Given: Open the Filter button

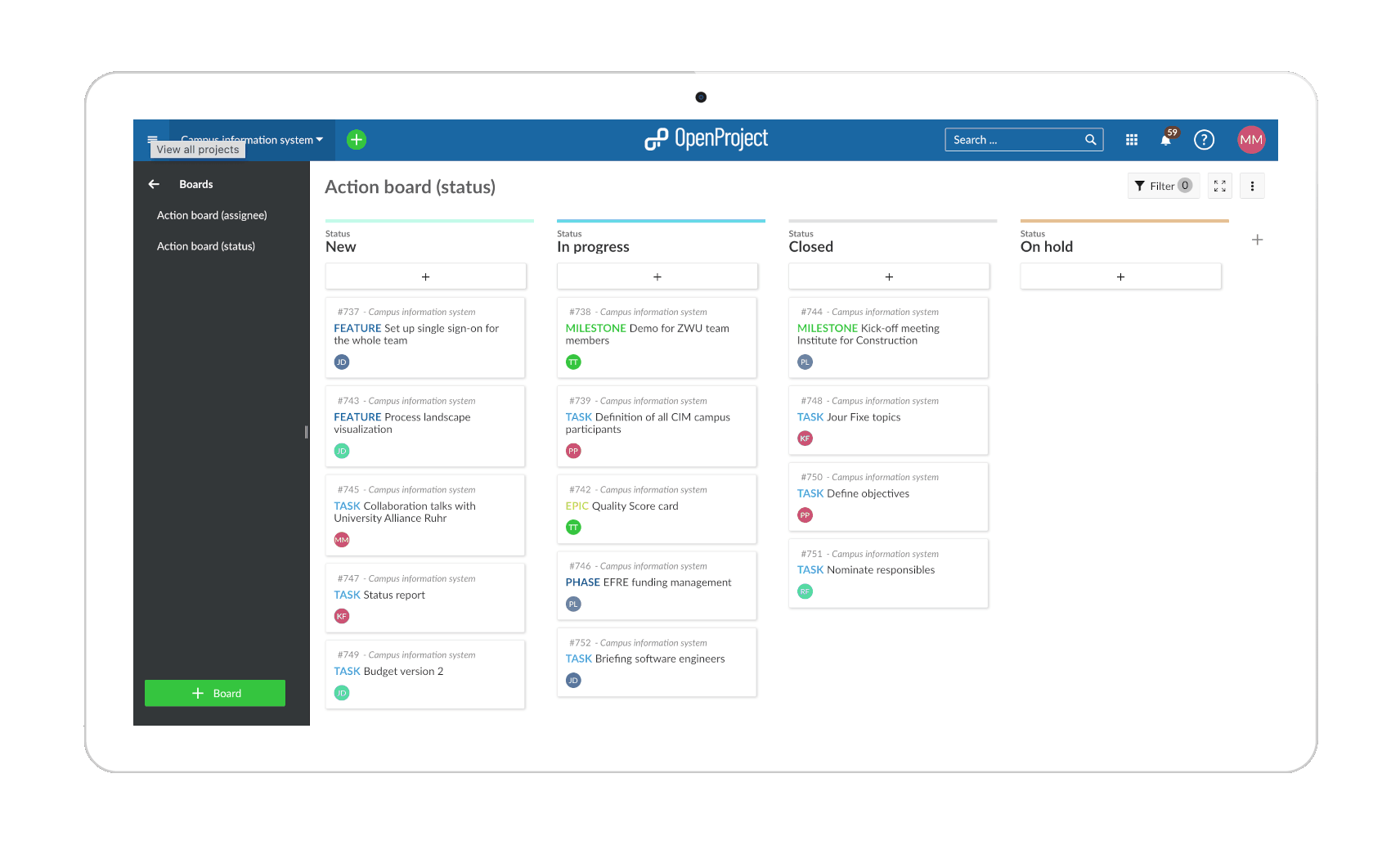Looking at the screenshot, I should 1163,186.
